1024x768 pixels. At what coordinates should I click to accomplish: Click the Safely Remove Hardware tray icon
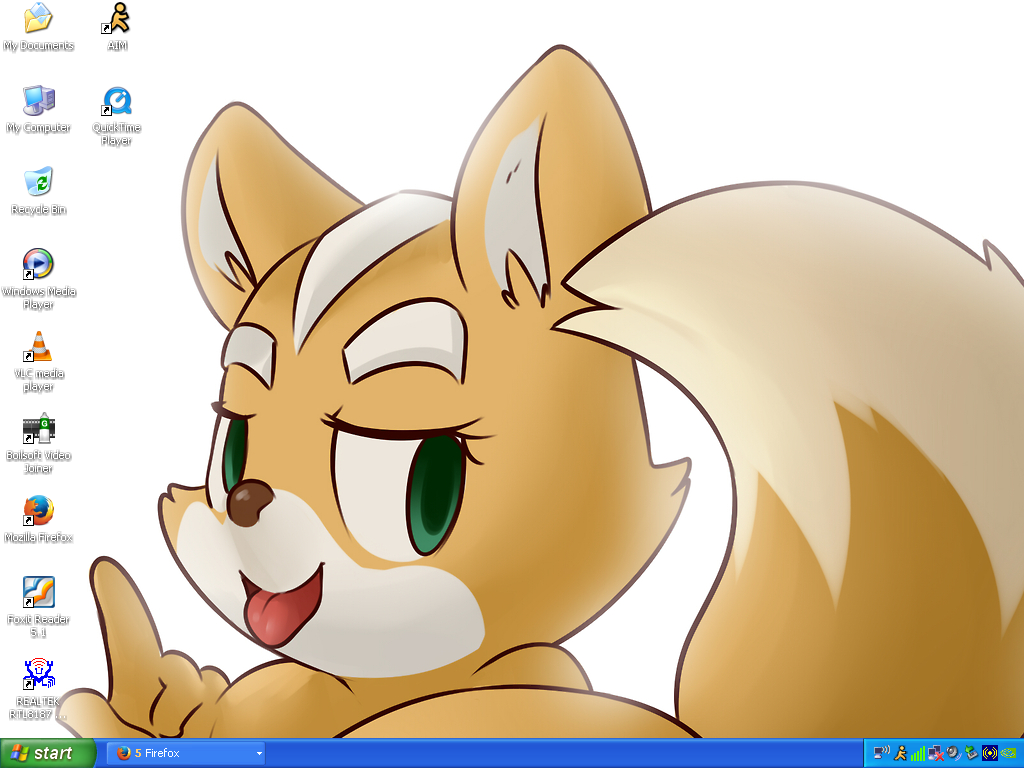coord(971,753)
